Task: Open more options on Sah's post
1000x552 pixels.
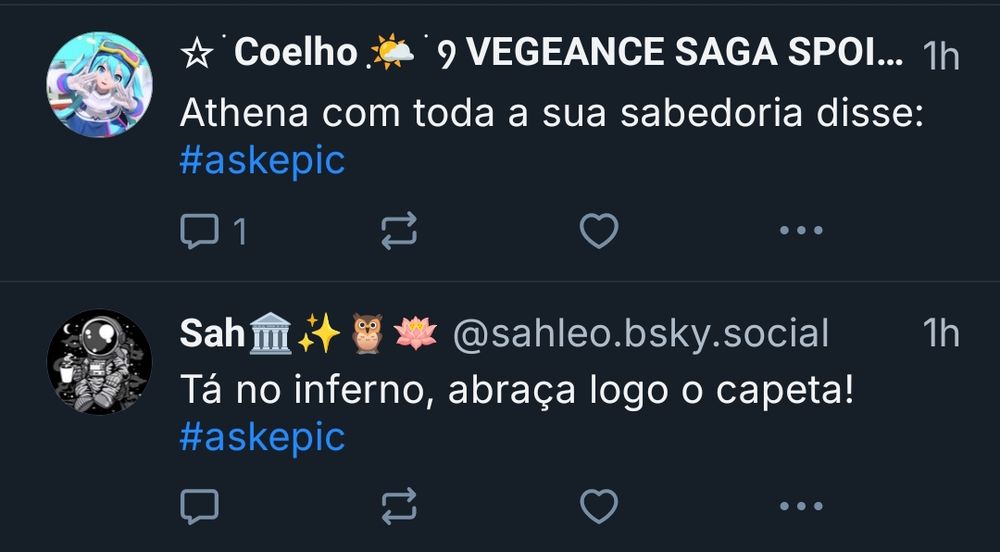Action: [x=801, y=506]
